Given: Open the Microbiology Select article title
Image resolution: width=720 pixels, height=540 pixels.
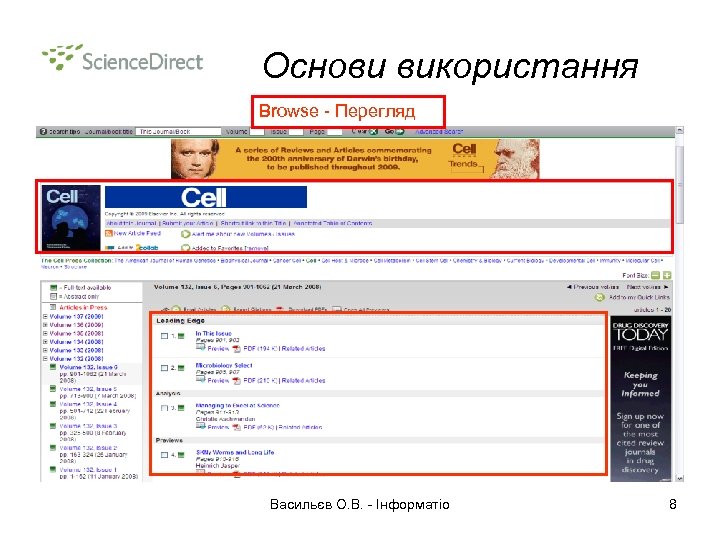Looking at the screenshot, I should tap(224, 366).
